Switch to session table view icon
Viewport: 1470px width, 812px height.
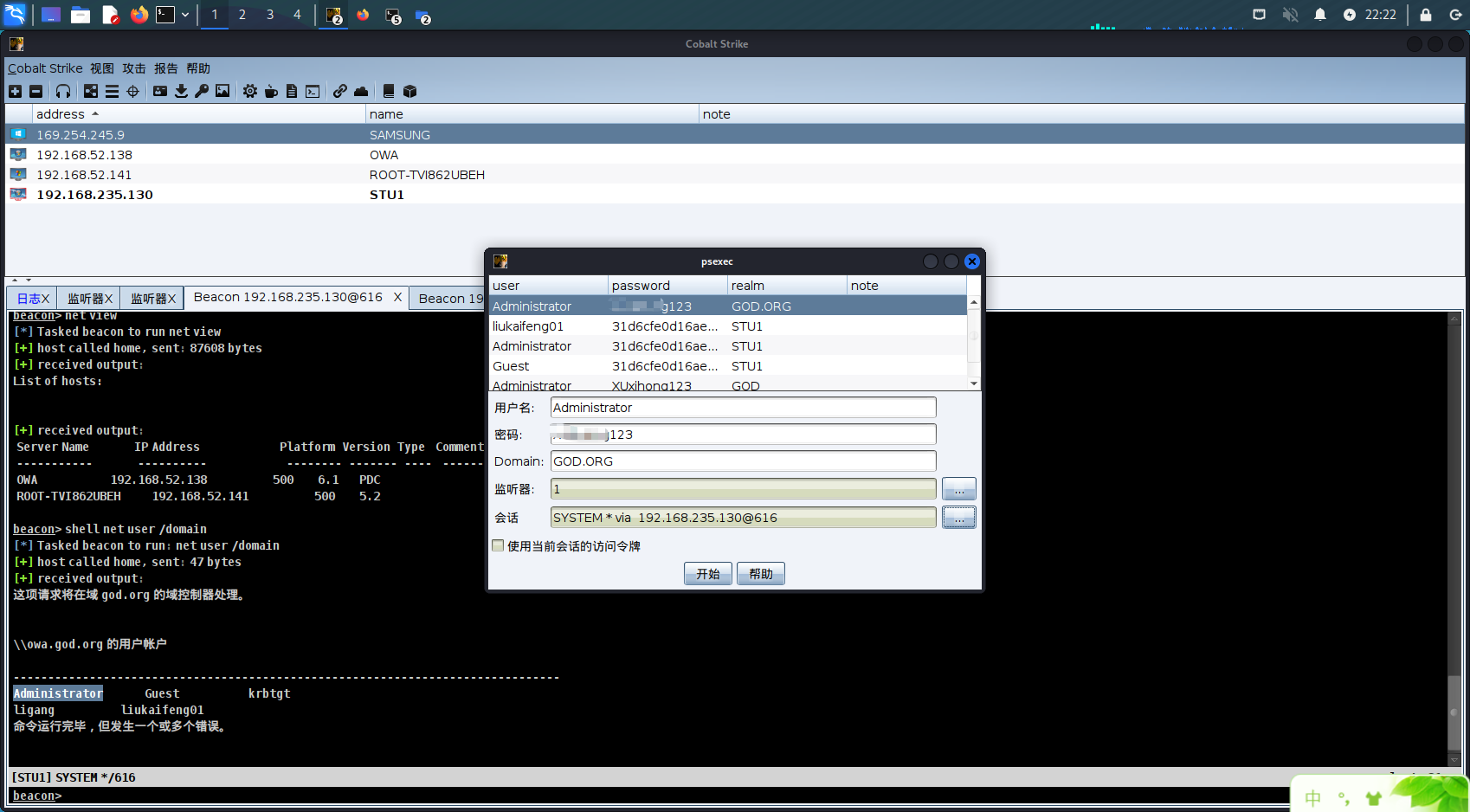(x=112, y=91)
